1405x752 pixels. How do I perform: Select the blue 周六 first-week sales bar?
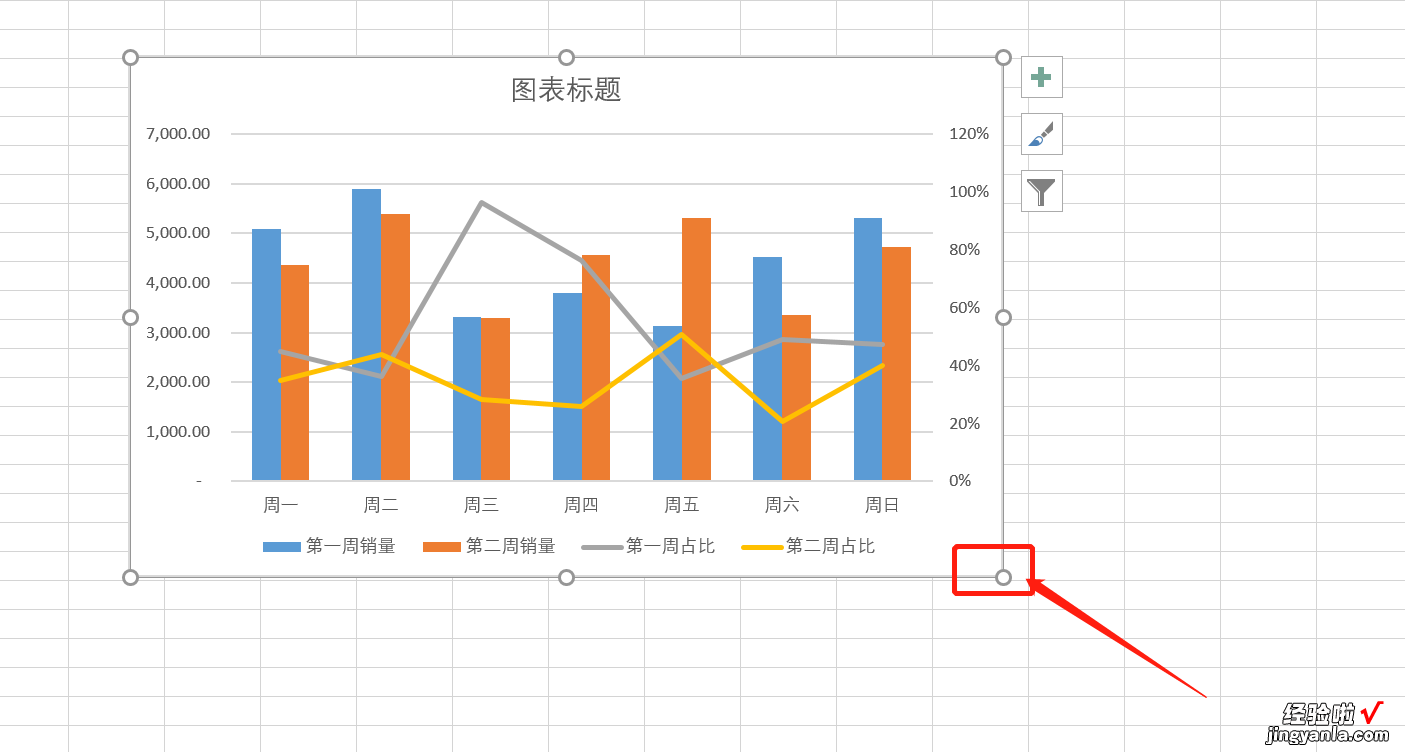click(x=767, y=369)
